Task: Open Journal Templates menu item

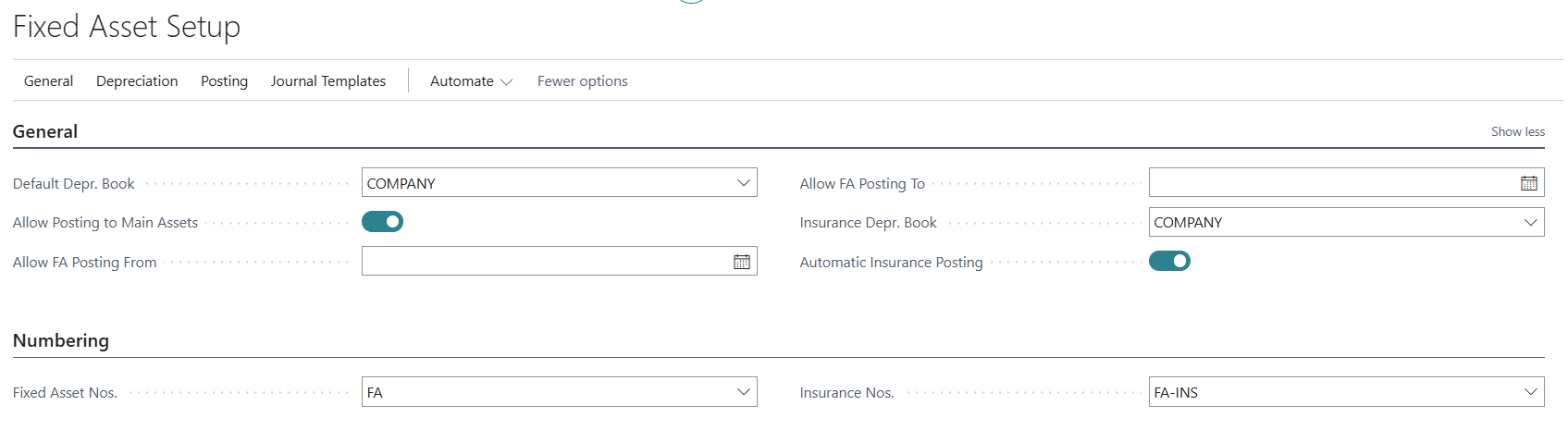Action: (327, 81)
